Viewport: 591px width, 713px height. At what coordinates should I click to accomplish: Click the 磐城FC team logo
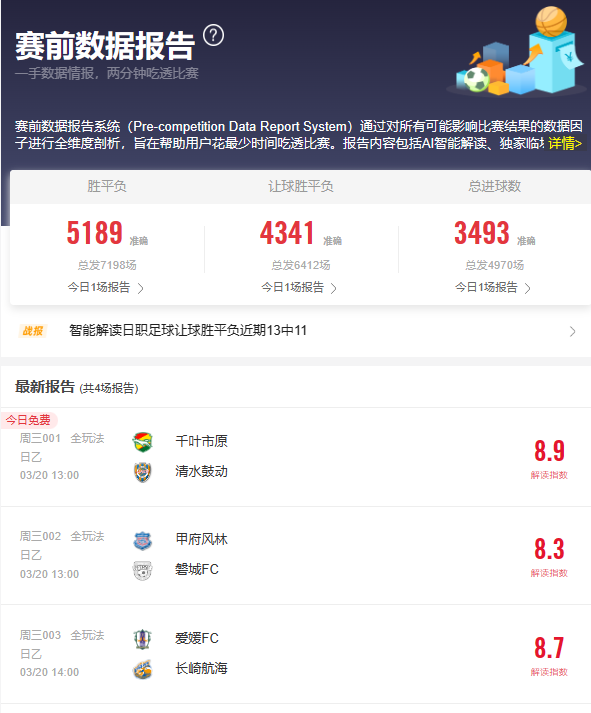[x=142, y=570]
